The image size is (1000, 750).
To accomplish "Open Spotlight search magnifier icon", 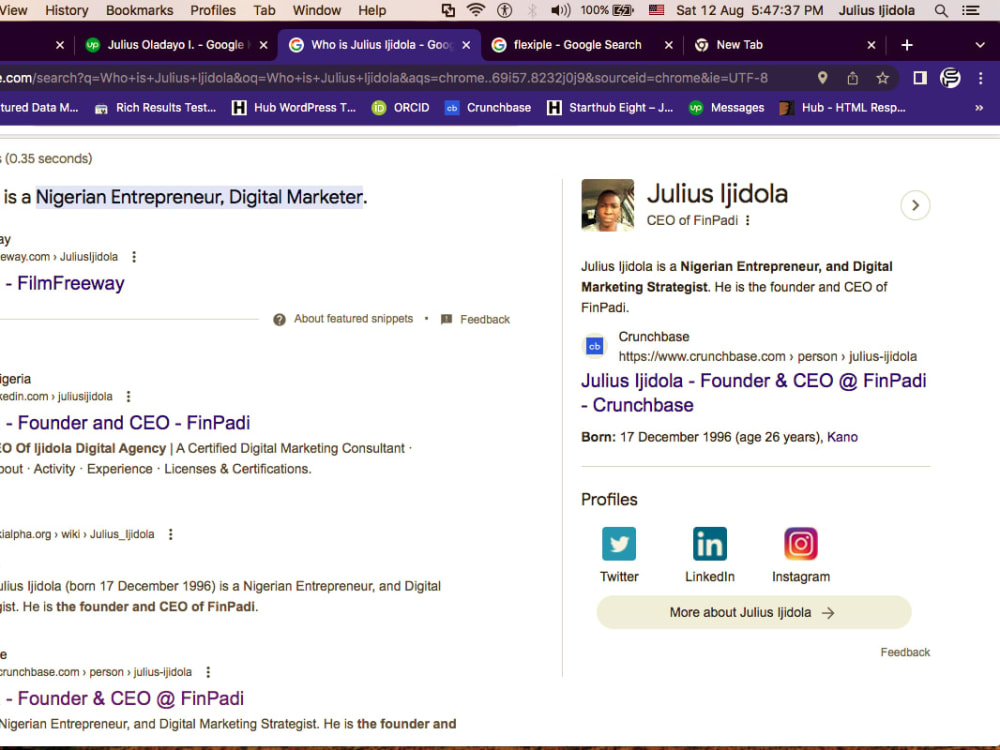I will 941,10.
